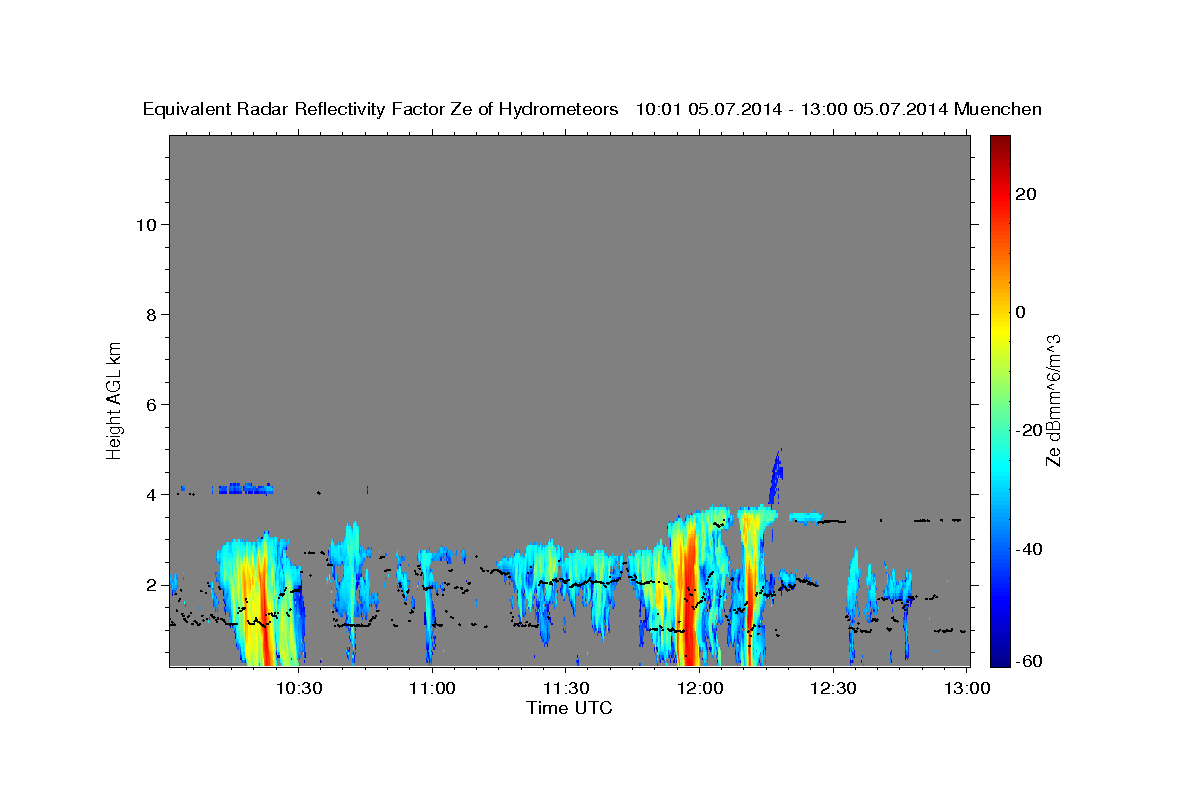Click the height tick label 10

146,225
